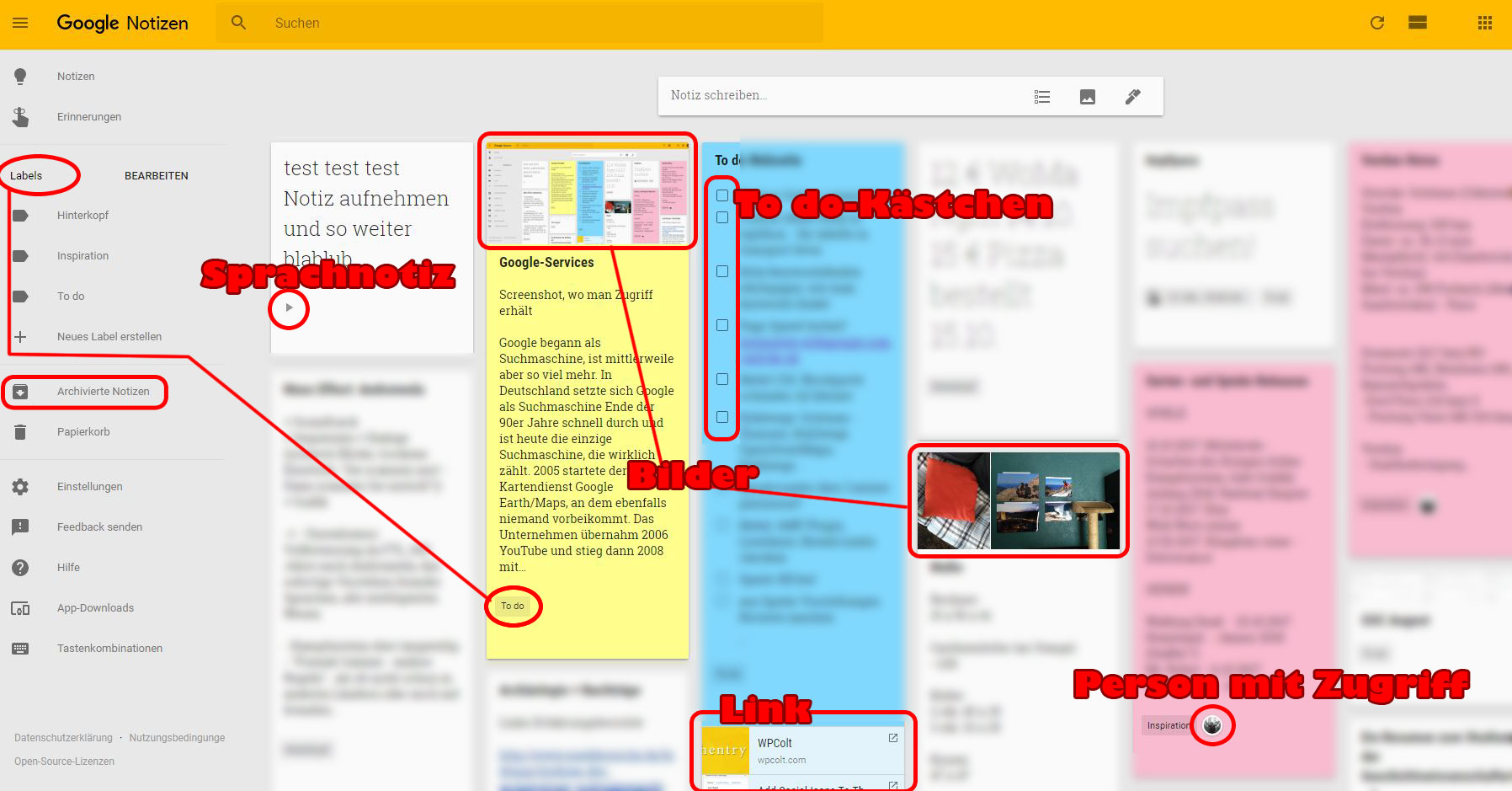Click the help question mark icon
The image size is (1512, 791).
click(20, 568)
